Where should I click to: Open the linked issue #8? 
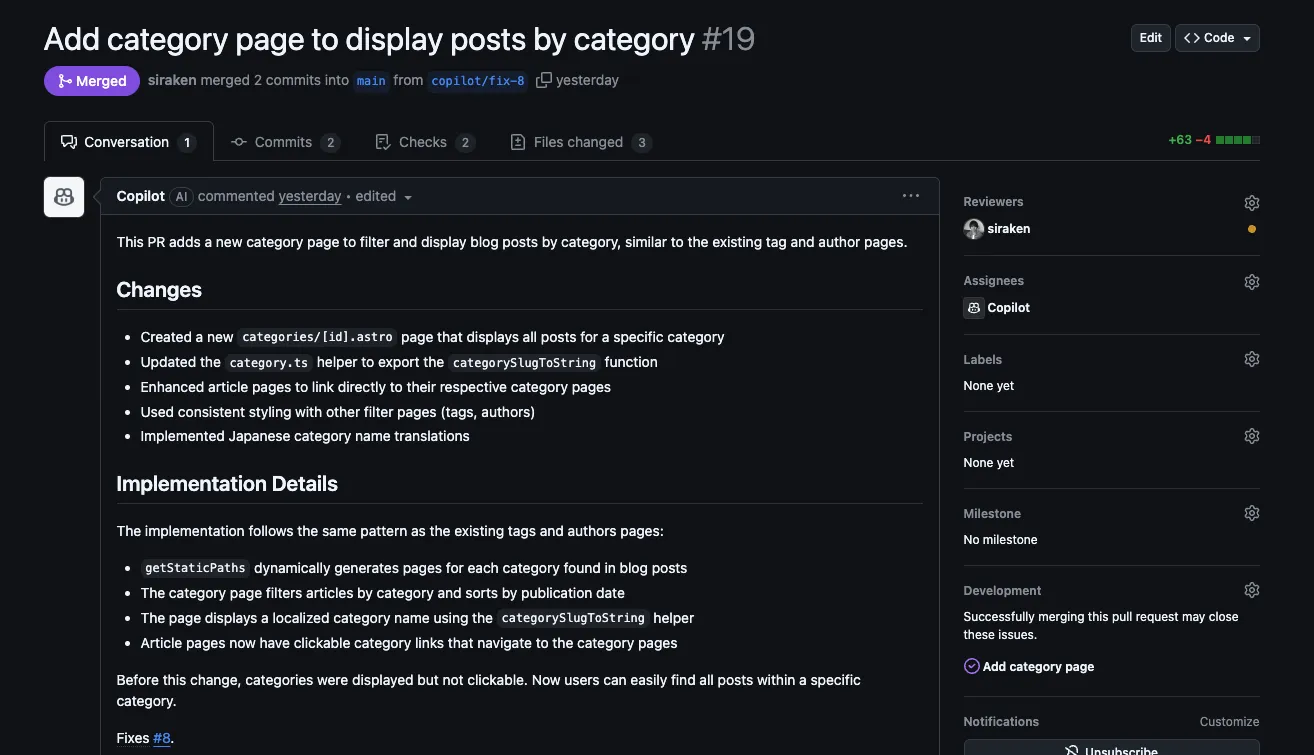coord(162,738)
